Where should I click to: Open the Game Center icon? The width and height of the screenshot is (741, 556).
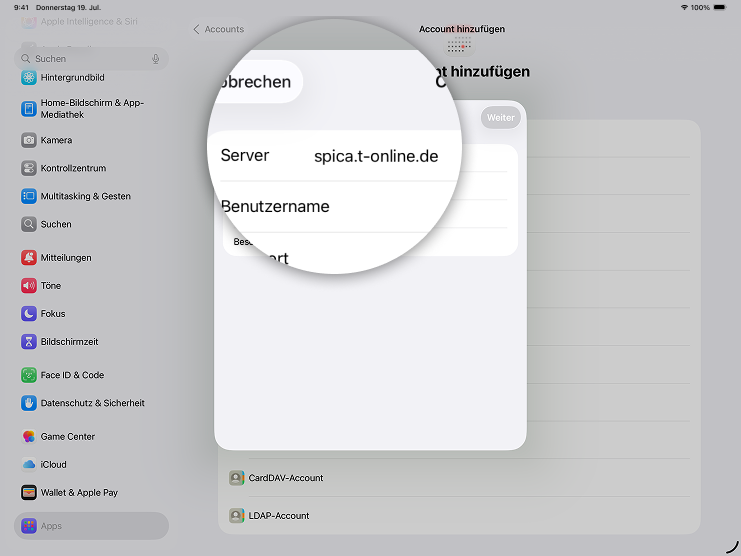(x=29, y=437)
